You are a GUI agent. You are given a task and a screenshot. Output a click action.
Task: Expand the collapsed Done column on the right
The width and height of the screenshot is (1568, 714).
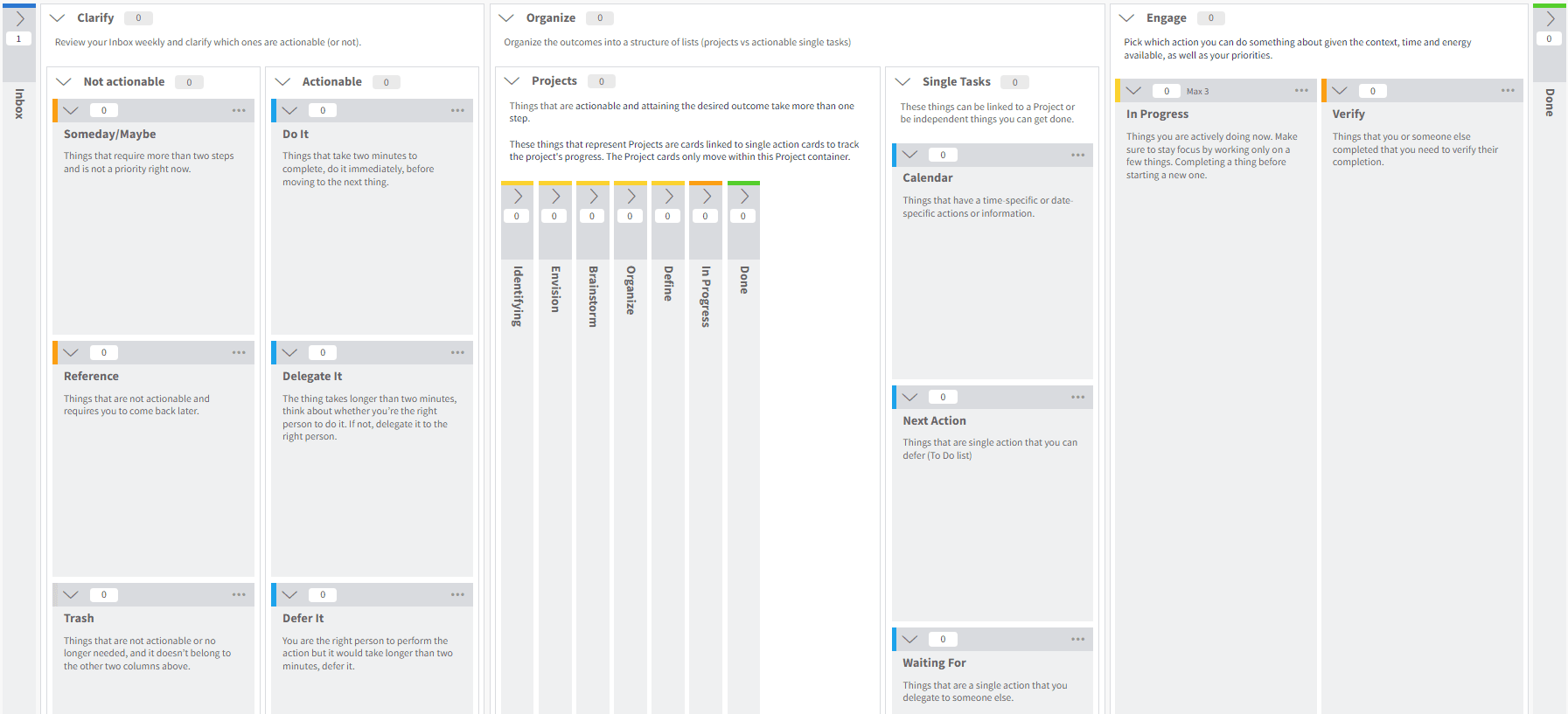[1550, 18]
